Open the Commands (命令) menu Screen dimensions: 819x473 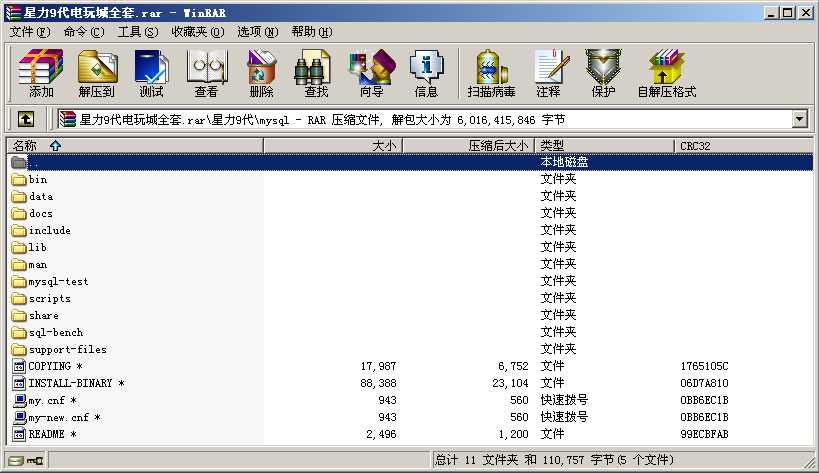click(x=84, y=32)
